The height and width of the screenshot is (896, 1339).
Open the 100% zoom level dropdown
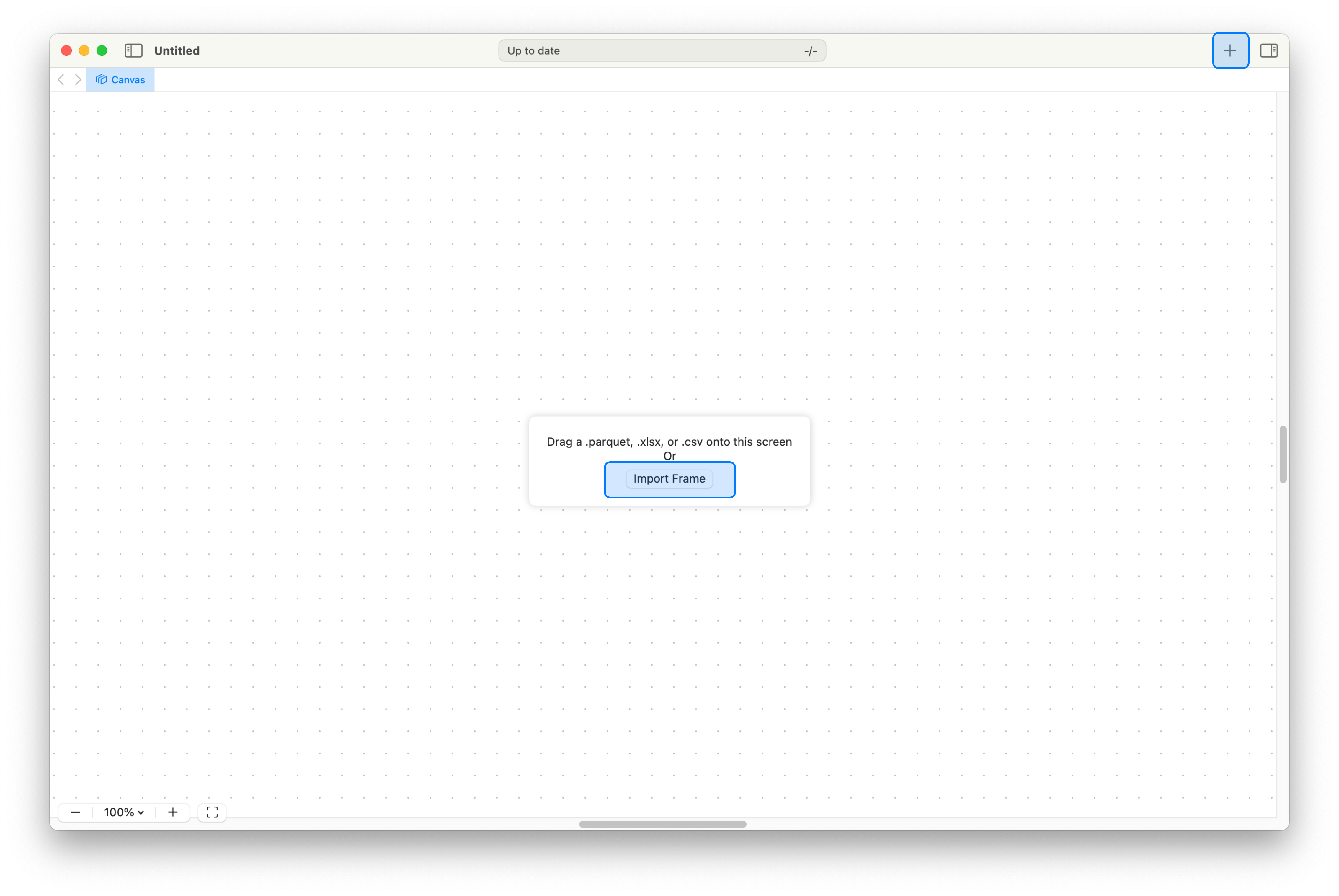click(x=123, y=812)
